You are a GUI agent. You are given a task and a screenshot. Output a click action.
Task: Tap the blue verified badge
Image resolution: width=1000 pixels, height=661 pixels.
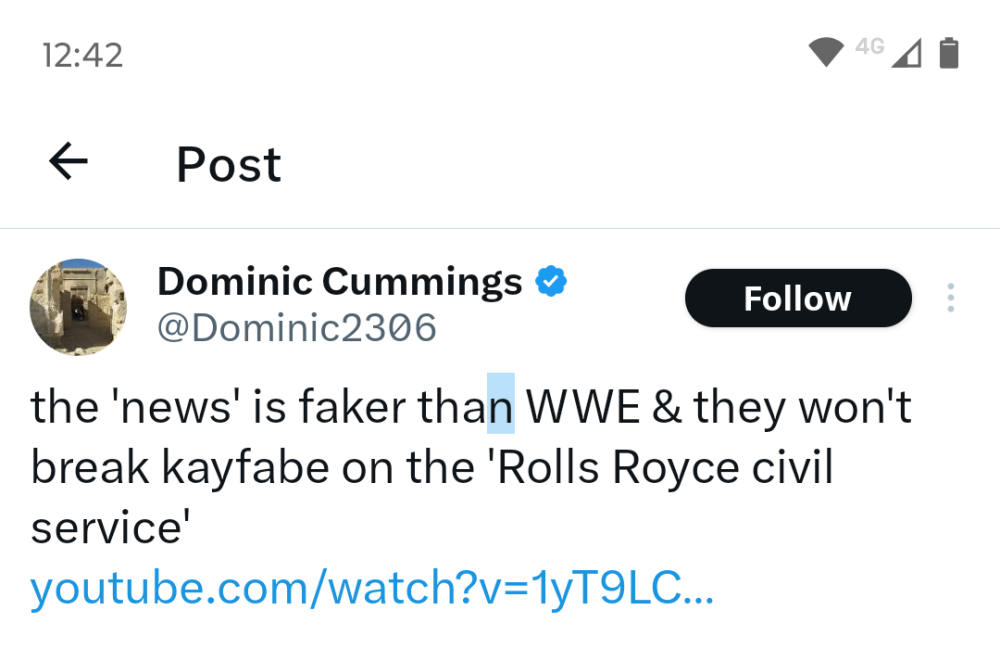(x=551, y=281)
